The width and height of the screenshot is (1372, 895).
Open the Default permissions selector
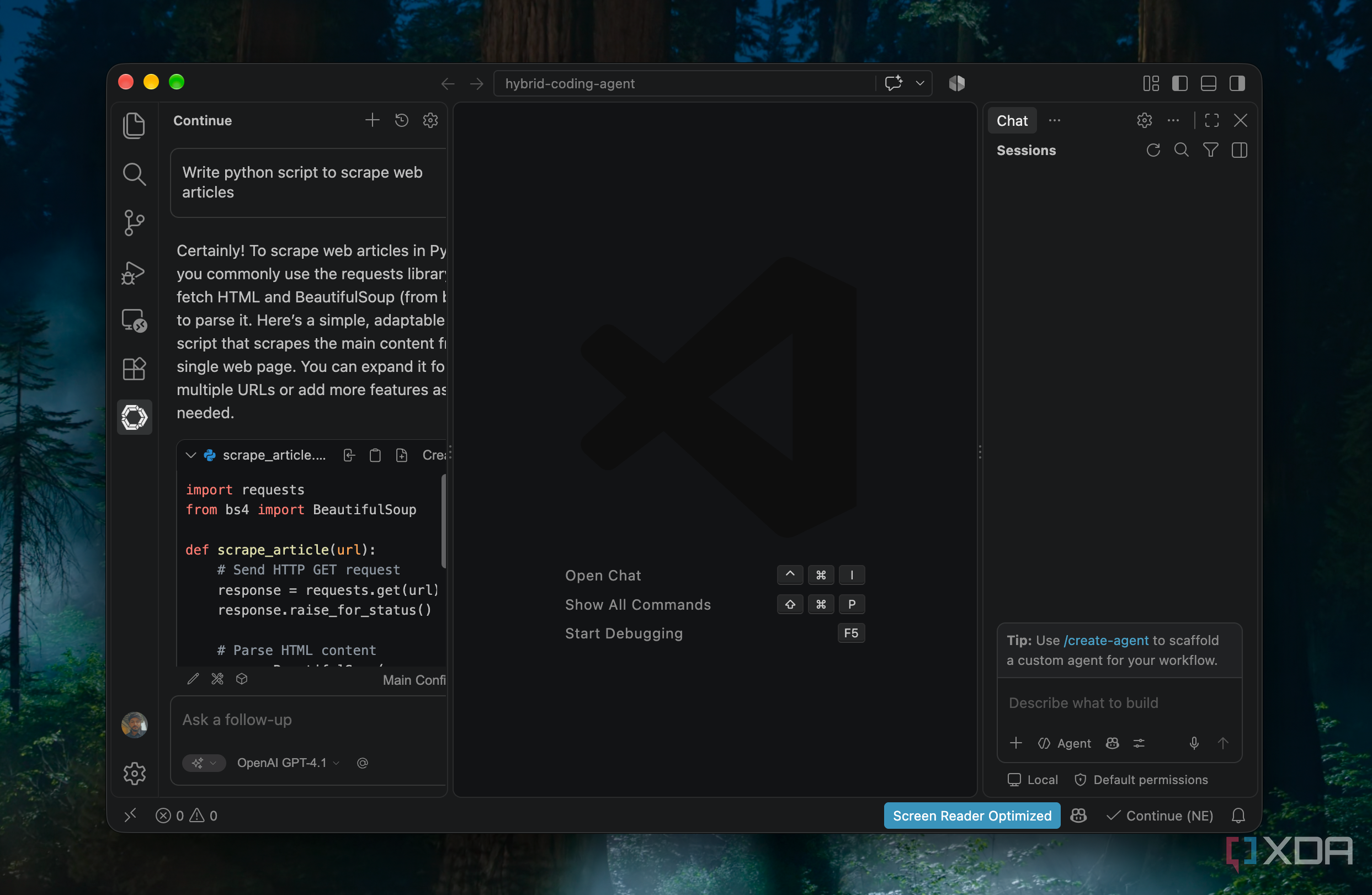coord(1141,779)
